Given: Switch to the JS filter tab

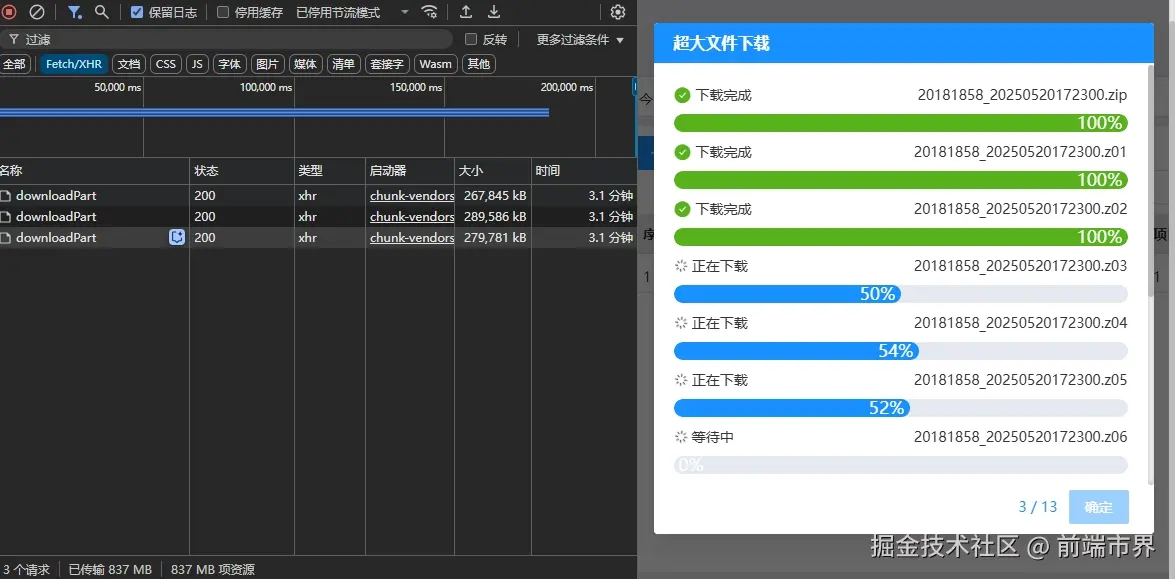Looking at the screenshot, I should coord(196,63).
